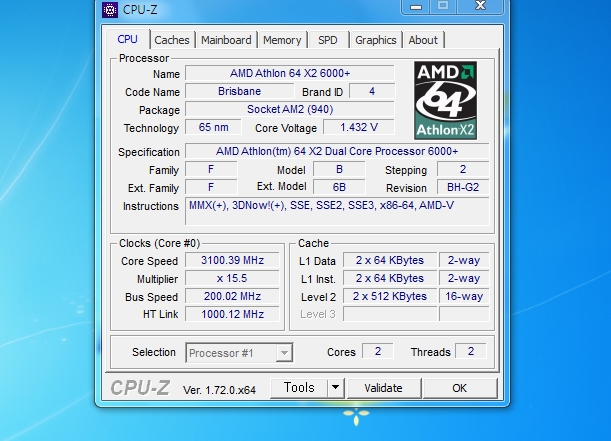Click the Validate button
Viewport: 611px width, 441px height.
pyautogui.click(x=383, y=388)
